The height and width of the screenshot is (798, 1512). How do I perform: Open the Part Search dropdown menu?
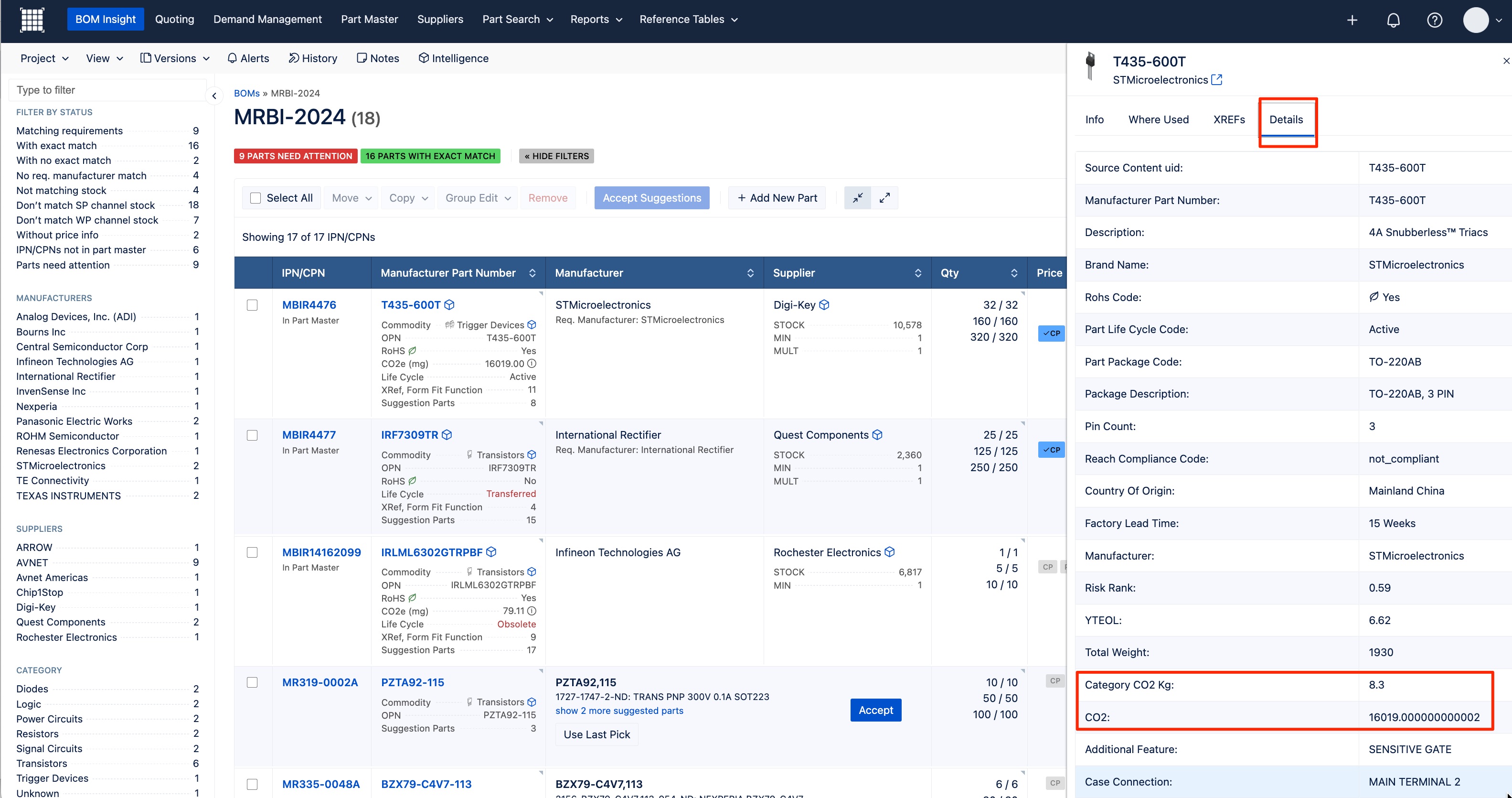coord(518,20)
